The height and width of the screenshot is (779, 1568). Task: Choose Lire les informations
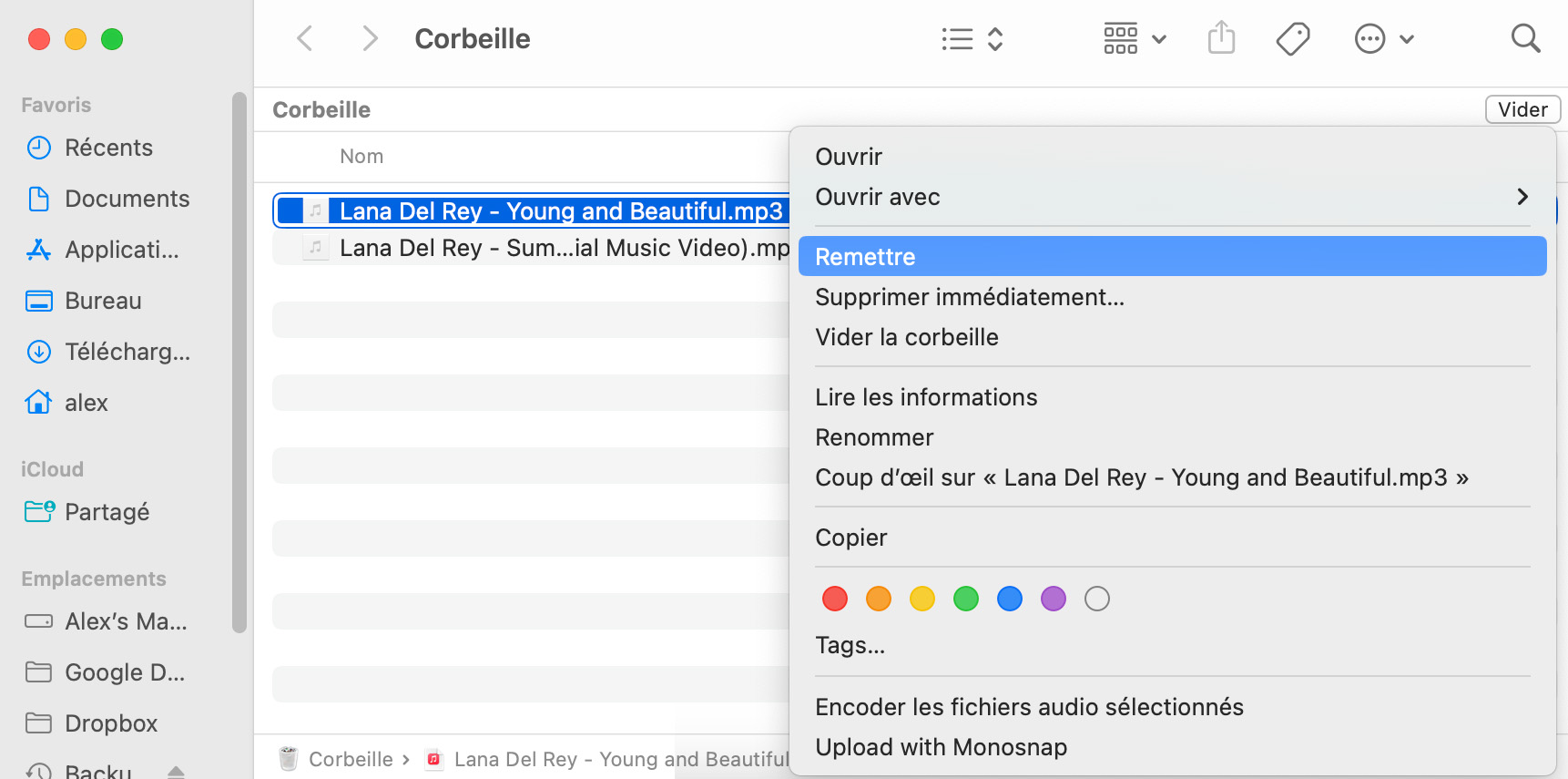[1173, 397]
